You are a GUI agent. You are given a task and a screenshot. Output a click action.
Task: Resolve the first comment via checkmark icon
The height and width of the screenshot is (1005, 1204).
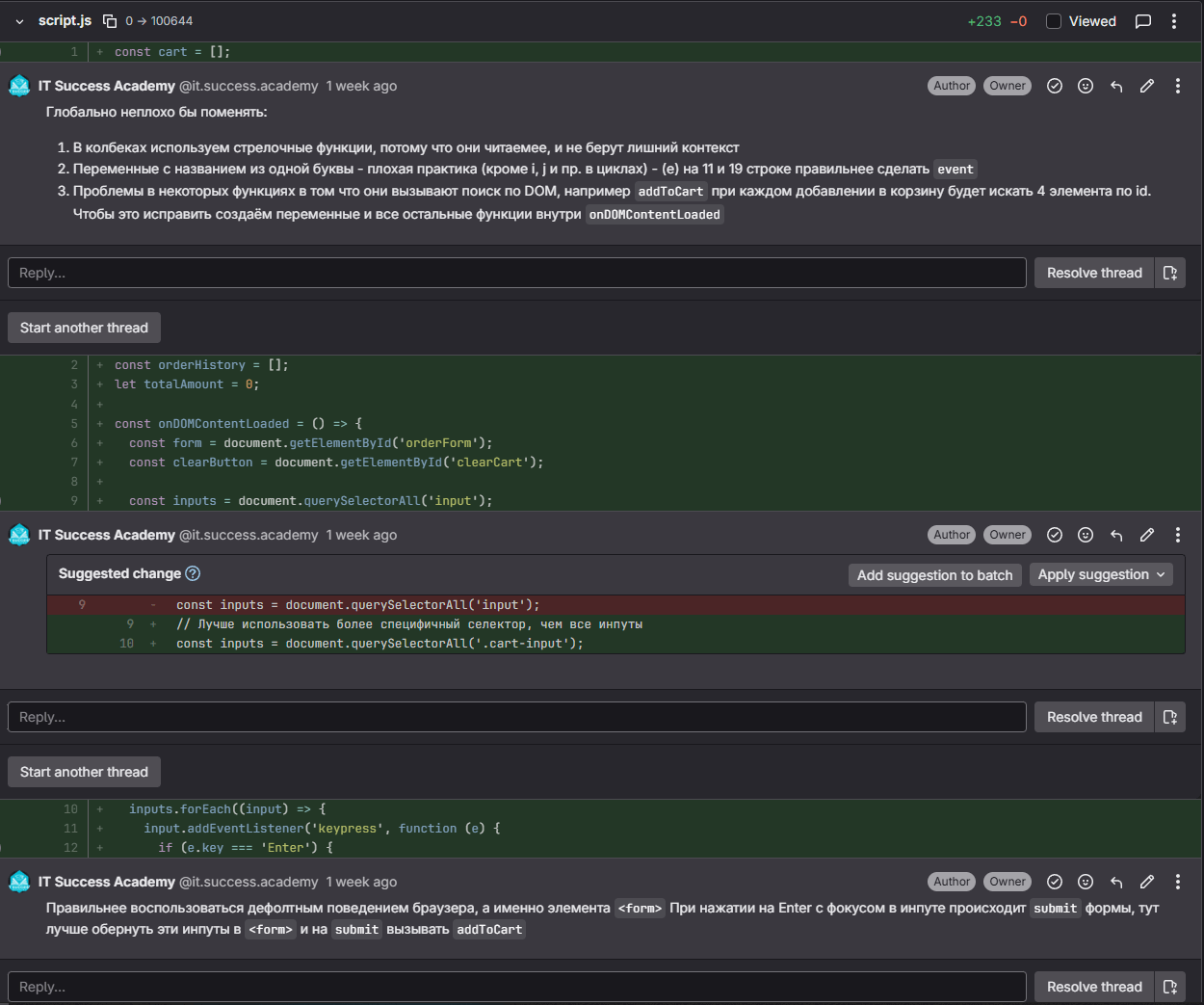click(1055, 86)
